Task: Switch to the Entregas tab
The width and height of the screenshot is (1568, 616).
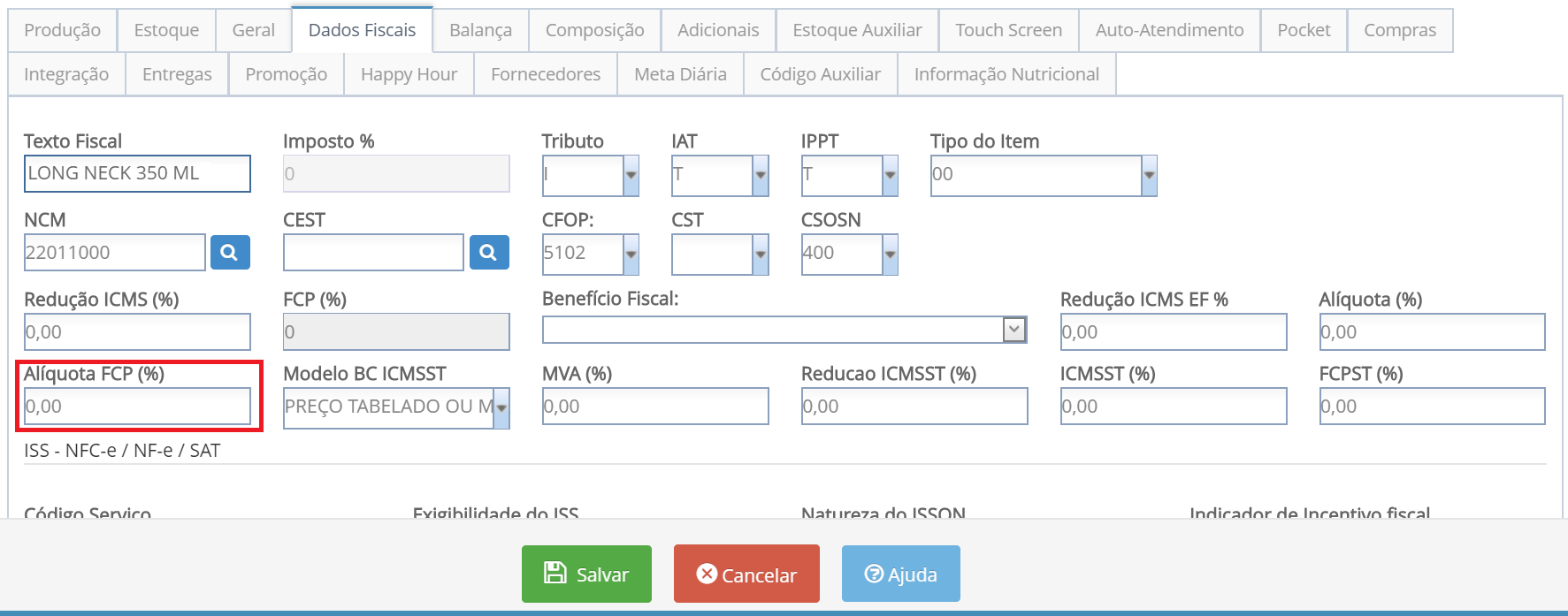Action: coord(177,74)
